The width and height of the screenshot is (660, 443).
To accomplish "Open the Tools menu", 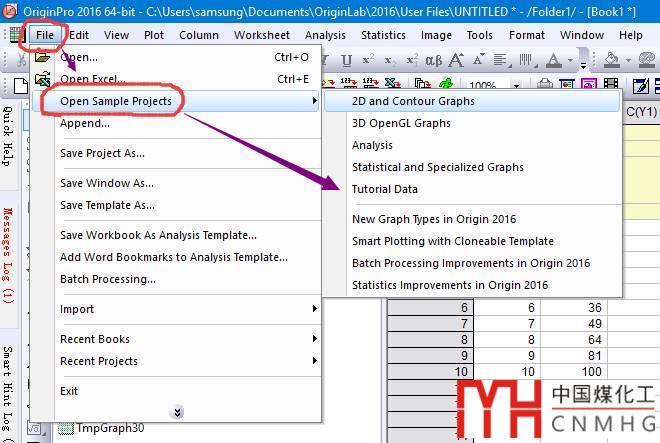I will [x=479, y=35].
